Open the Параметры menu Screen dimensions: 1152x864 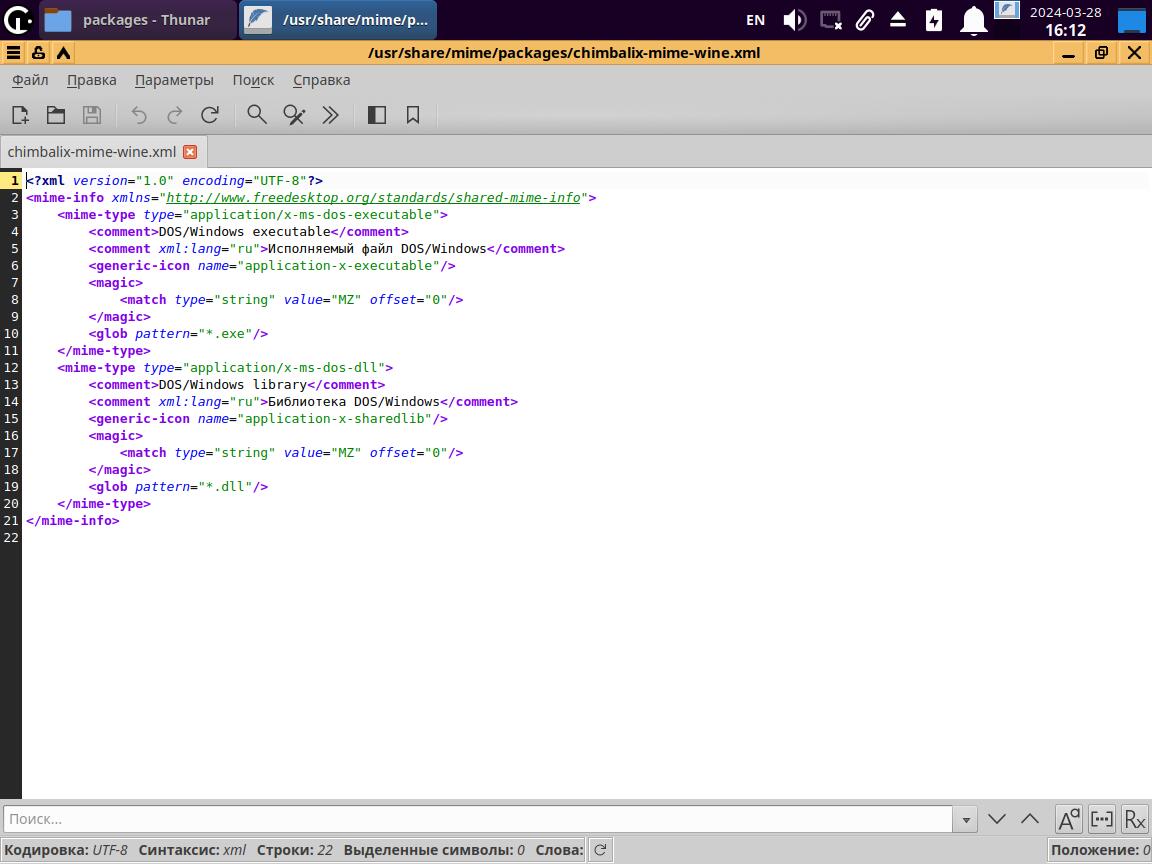[174, 80]
